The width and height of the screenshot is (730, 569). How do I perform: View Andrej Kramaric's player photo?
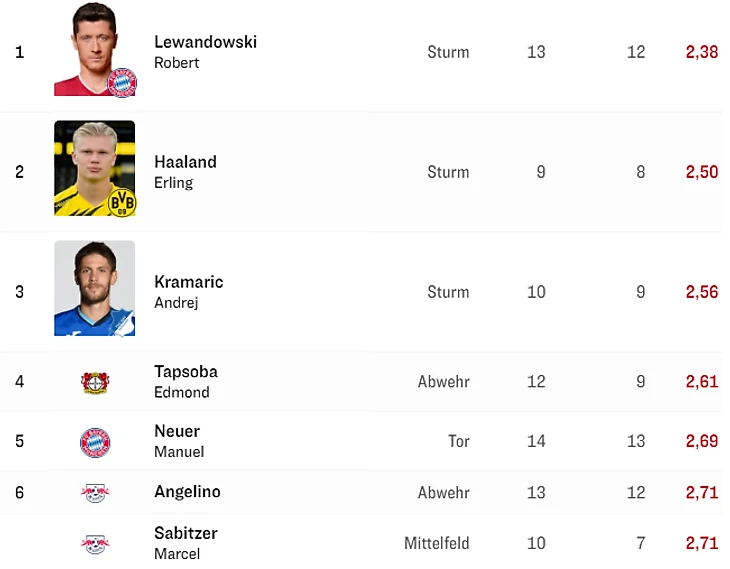click(94, 287)
